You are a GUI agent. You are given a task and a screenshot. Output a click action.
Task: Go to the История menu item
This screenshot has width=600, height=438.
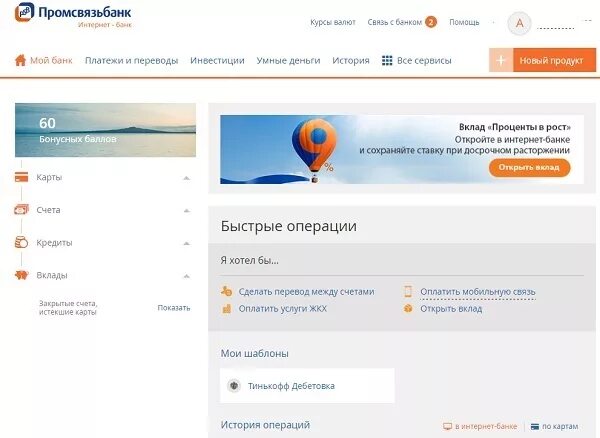[351, 60]
